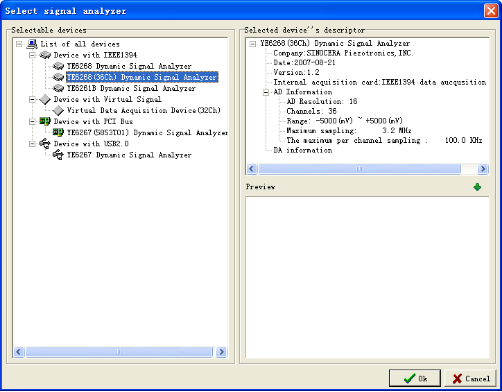The height and width of the screenshot is (392, 502).
Task: Click the Device with USB2.0 label
Action: [91, 144]
